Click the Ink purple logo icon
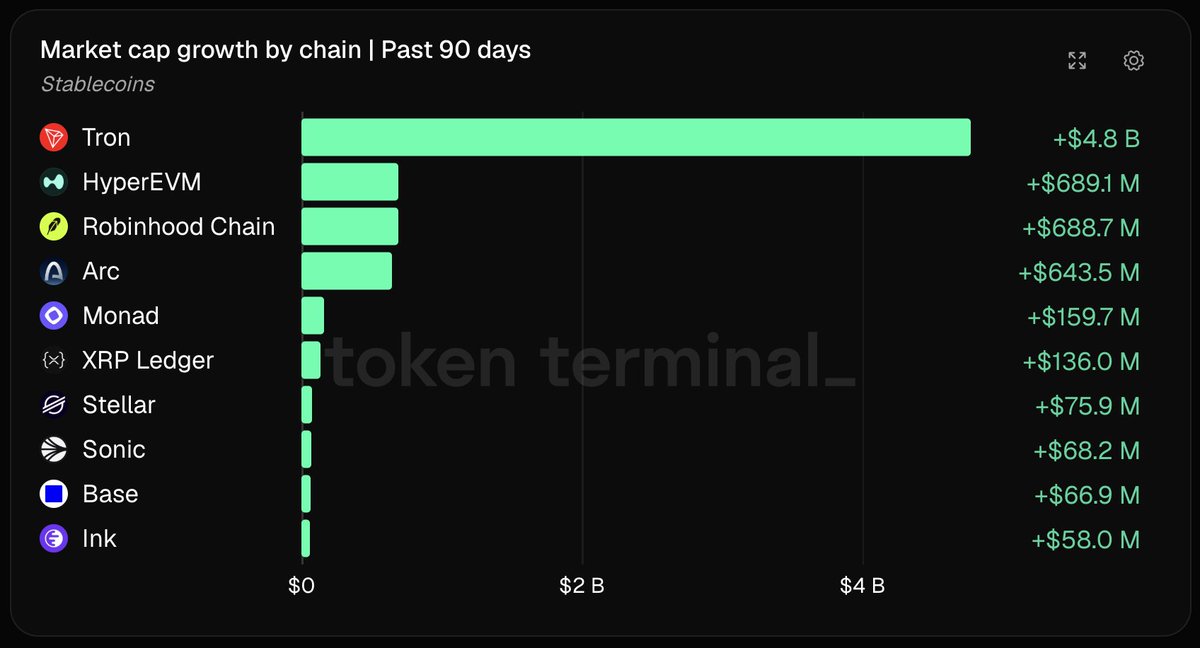Viewport: 1200px width, 648px height. coord(53,538)
